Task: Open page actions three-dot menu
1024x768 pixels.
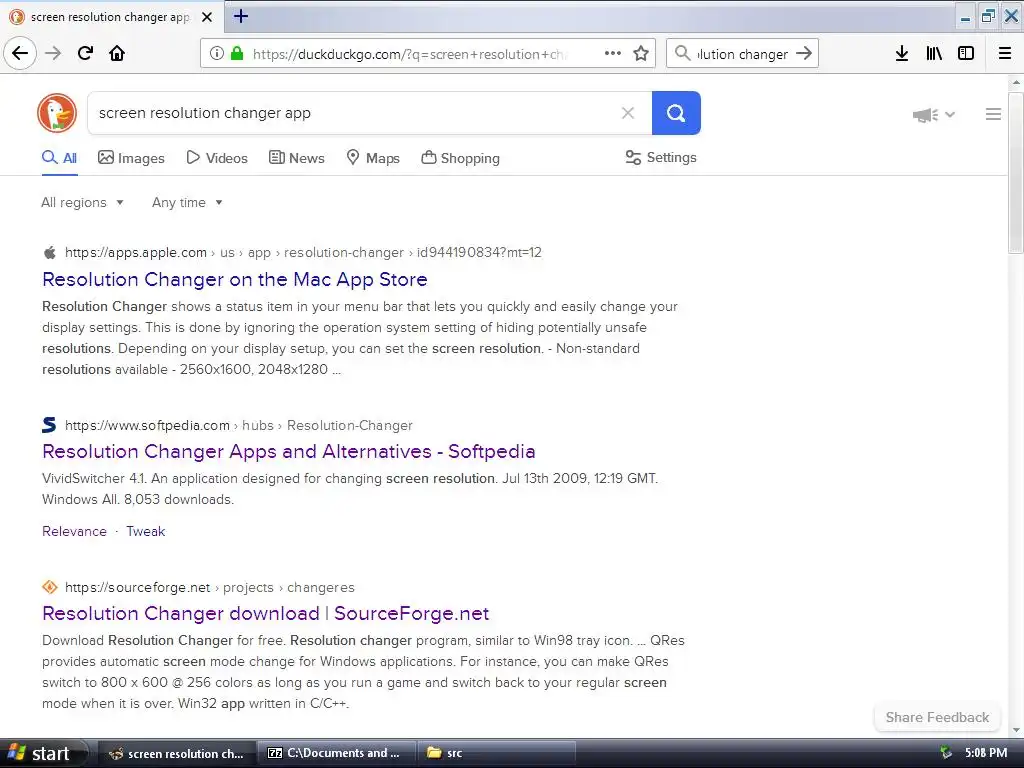Action: 613,54
